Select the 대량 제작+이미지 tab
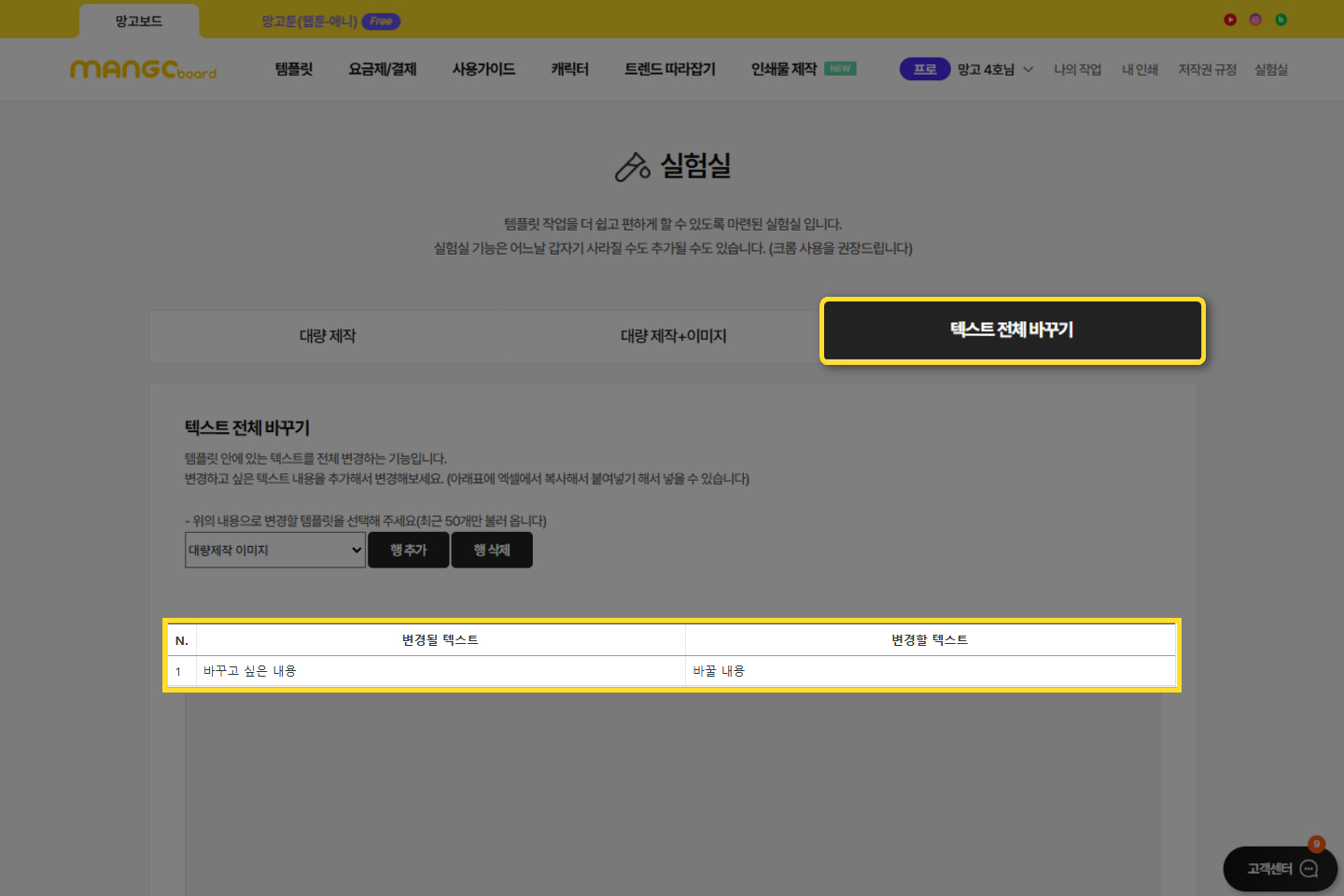Image resolution: width=1344 pixels, height=896 pixels. click(673, 336)
